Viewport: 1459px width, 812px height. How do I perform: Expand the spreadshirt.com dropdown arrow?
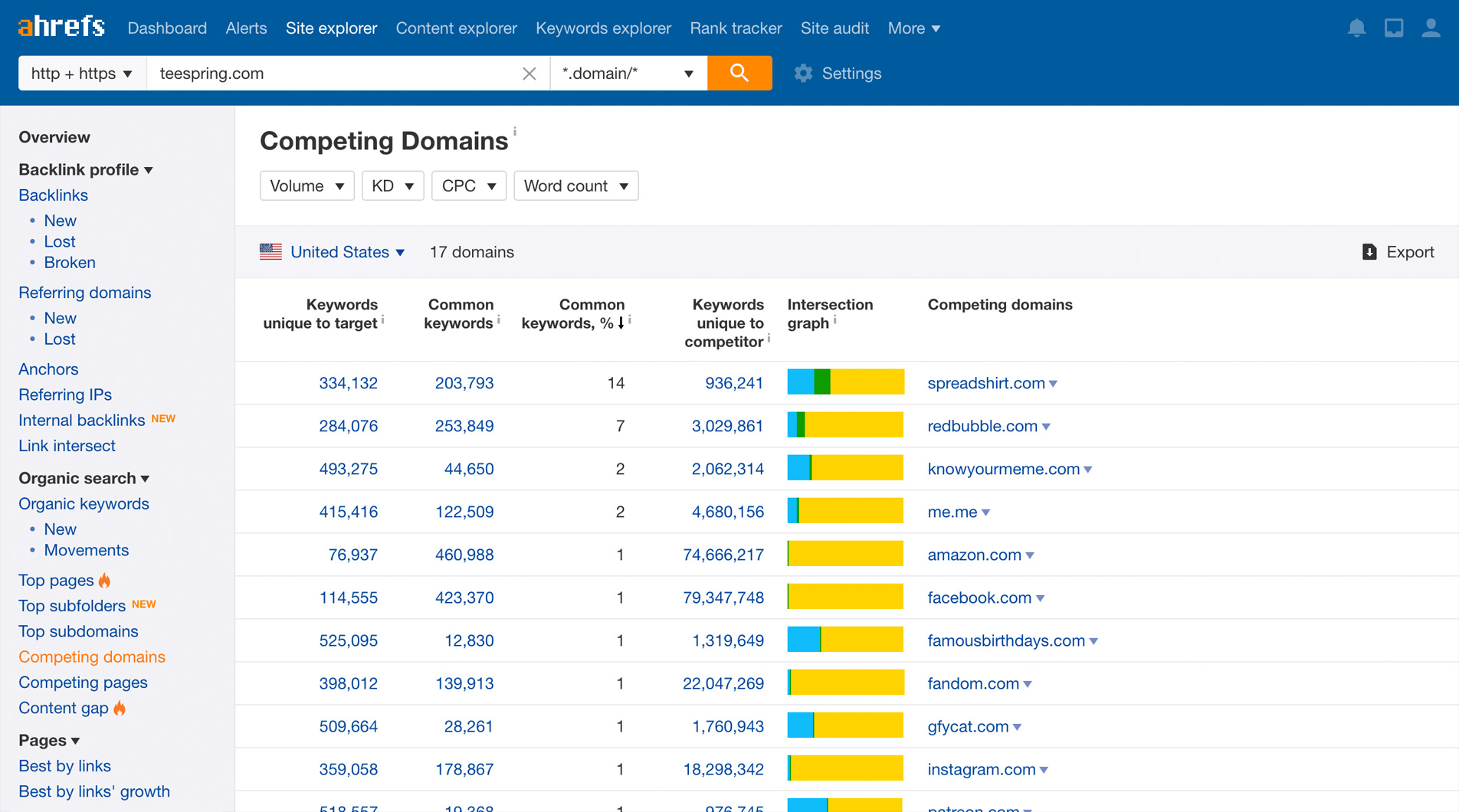pyautogui.click(x=1054, y=384)
